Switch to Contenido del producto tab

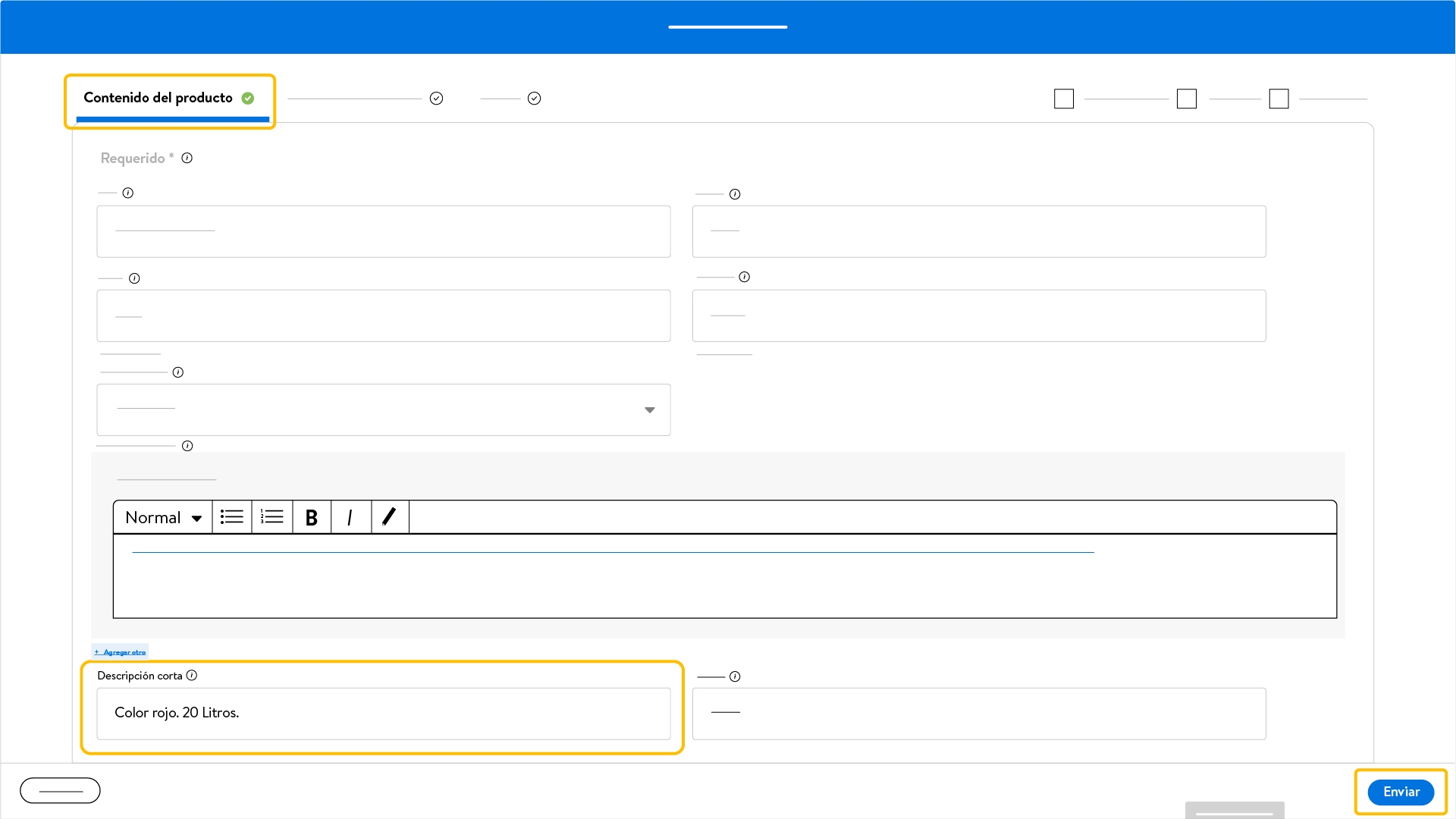(x=158, y=98)
